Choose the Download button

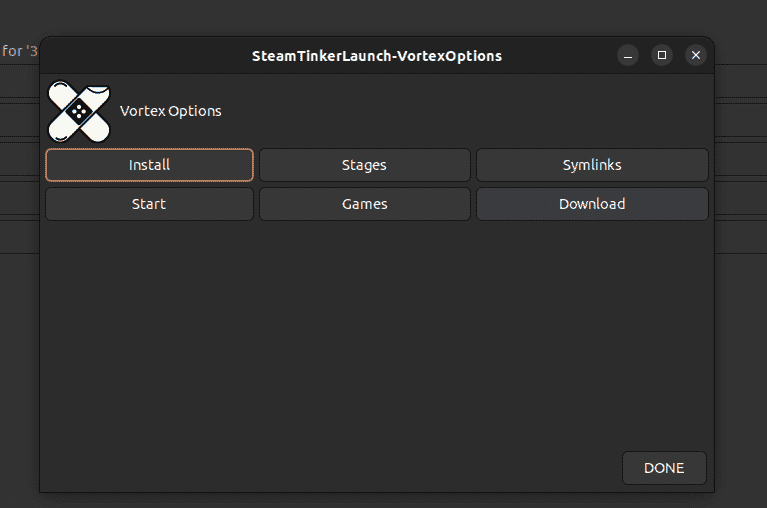click(592, 204)
